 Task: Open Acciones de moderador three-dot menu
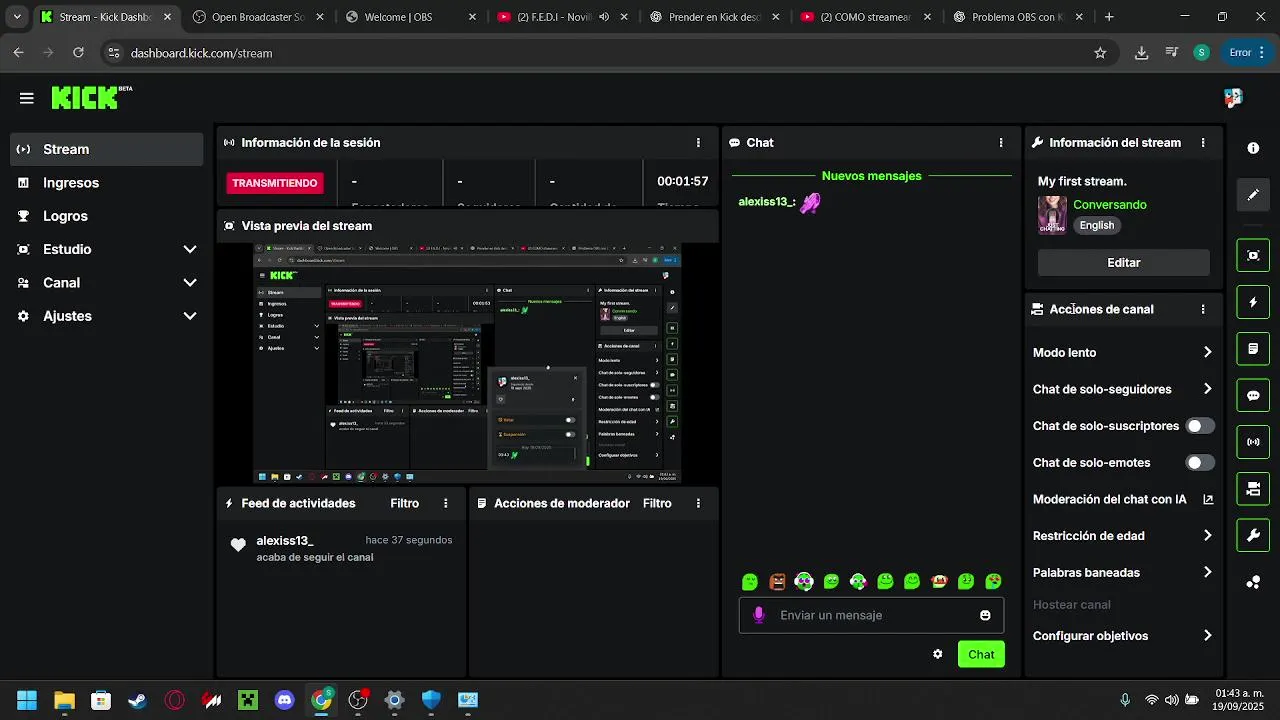point(698,504)
